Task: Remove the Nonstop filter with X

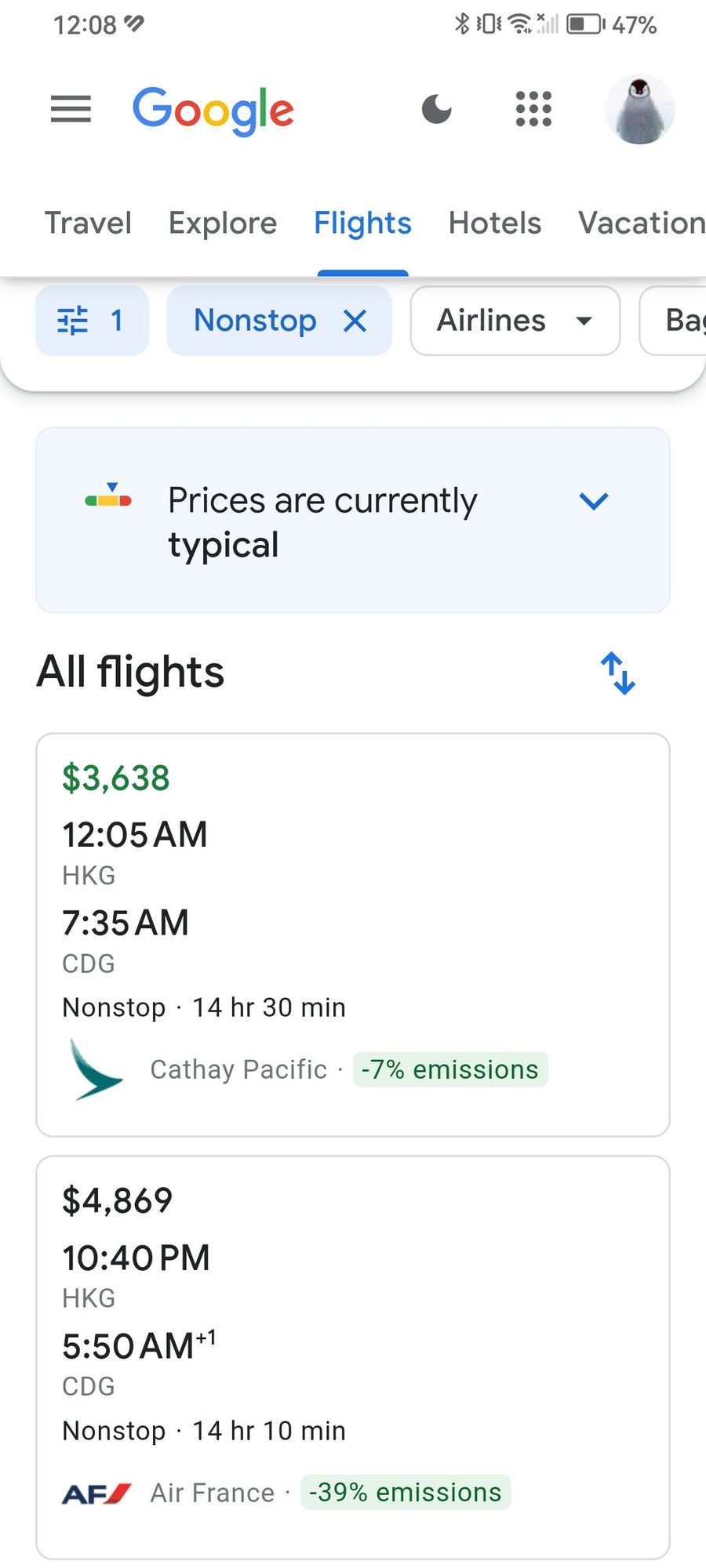Action: [x=355, y=321]
